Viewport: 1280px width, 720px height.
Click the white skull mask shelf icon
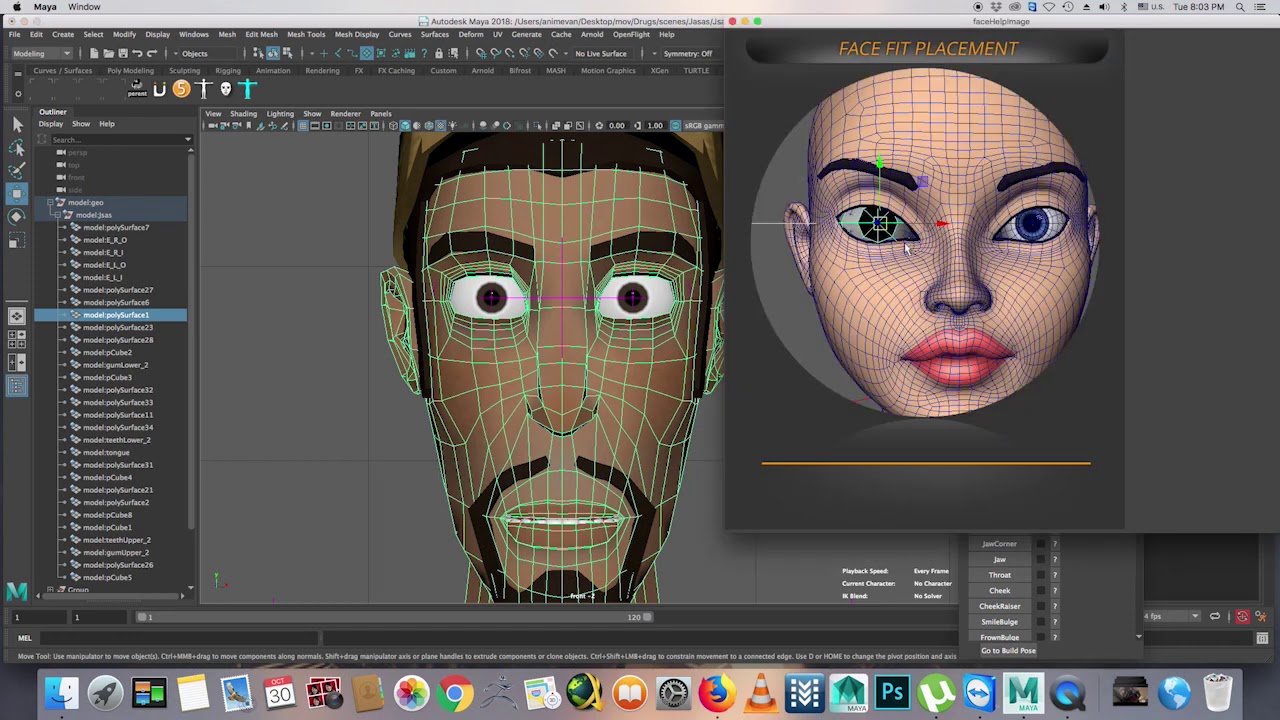[226, 90]
